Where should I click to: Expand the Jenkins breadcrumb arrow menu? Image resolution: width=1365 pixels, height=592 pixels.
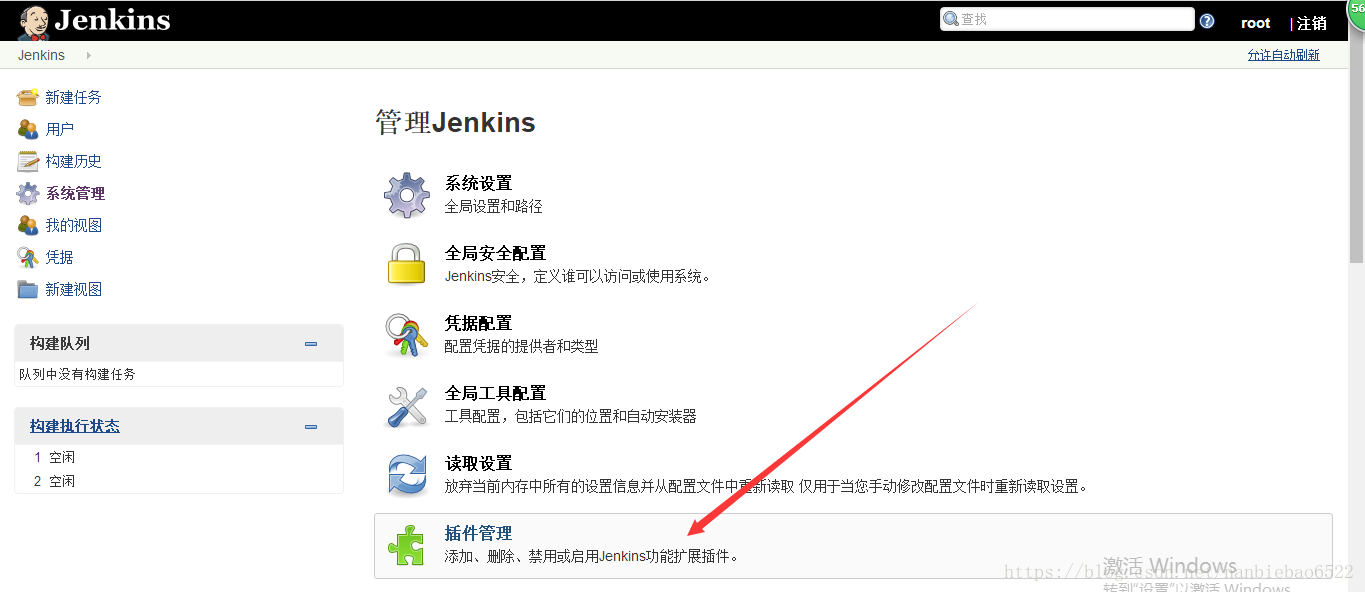(88, 55)
